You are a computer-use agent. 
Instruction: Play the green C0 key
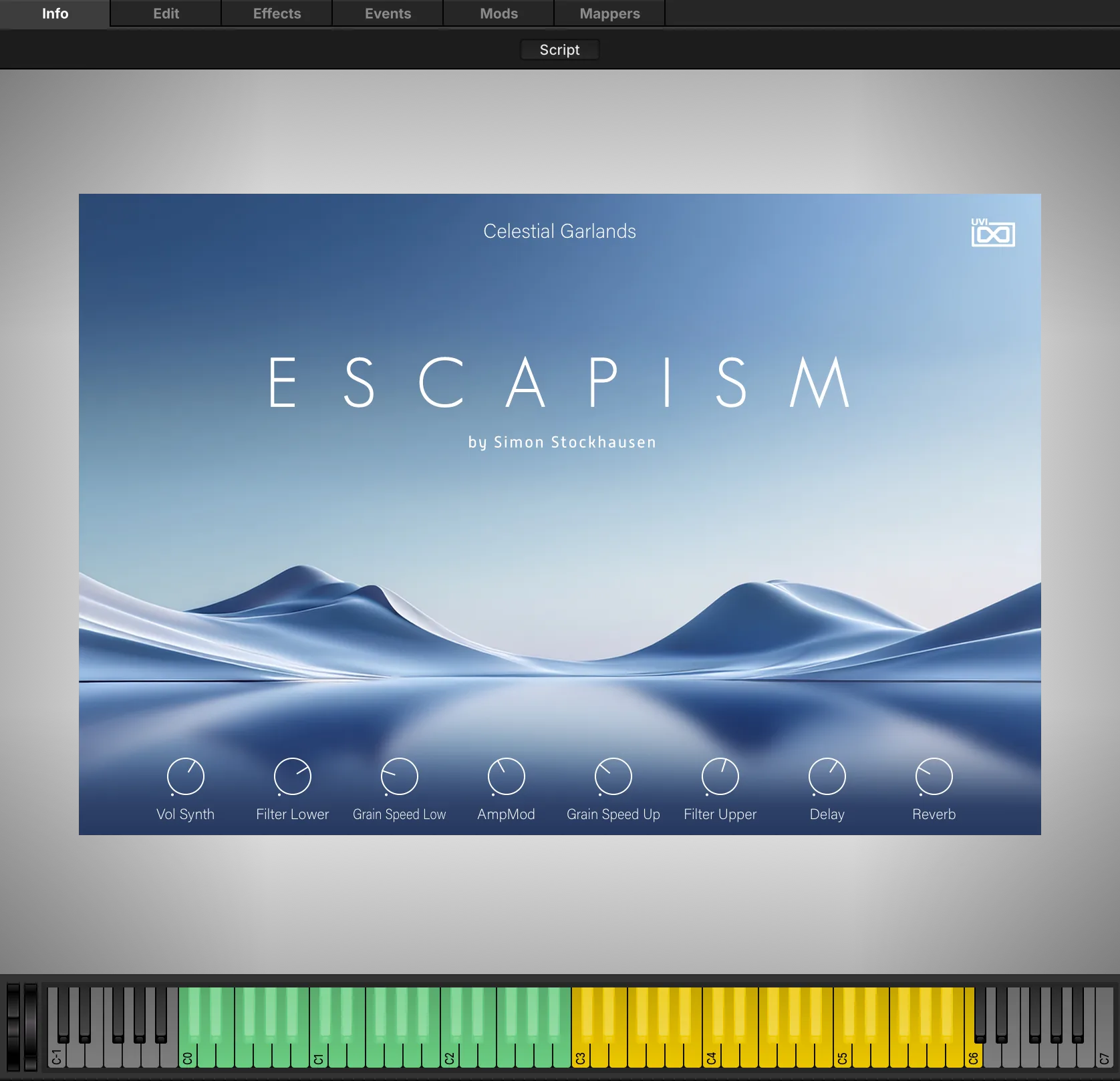pos(188,1056)
